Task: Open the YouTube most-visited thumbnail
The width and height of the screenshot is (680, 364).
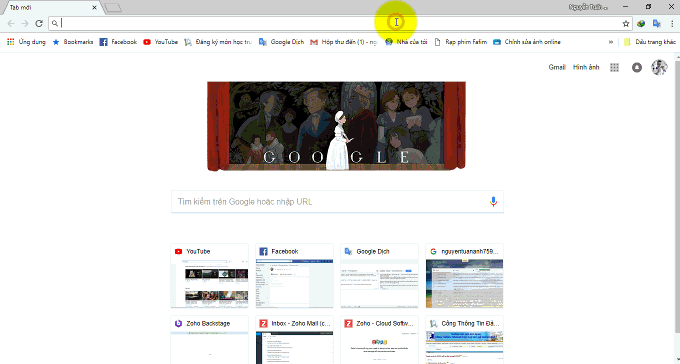Action: point(209,275)
